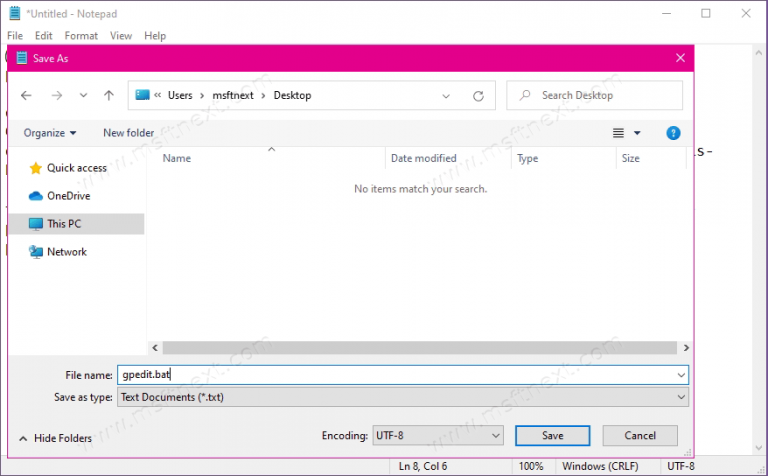Screen dimensions: 768x476
Task: Click the folder icon in address bar
Action: (142, 95)
